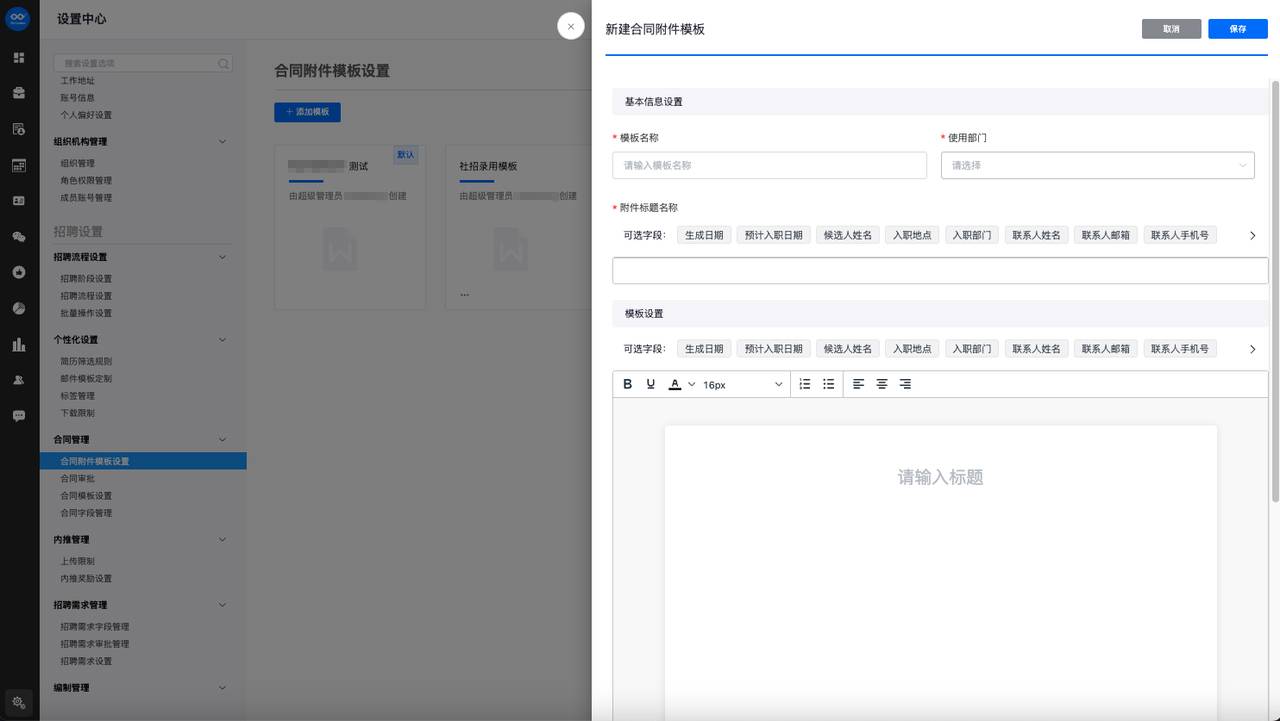The height and width of the screenshot is (721, 1280).
Task: Open 合同模板设置 in the sidebar
Action: [86, 496]
